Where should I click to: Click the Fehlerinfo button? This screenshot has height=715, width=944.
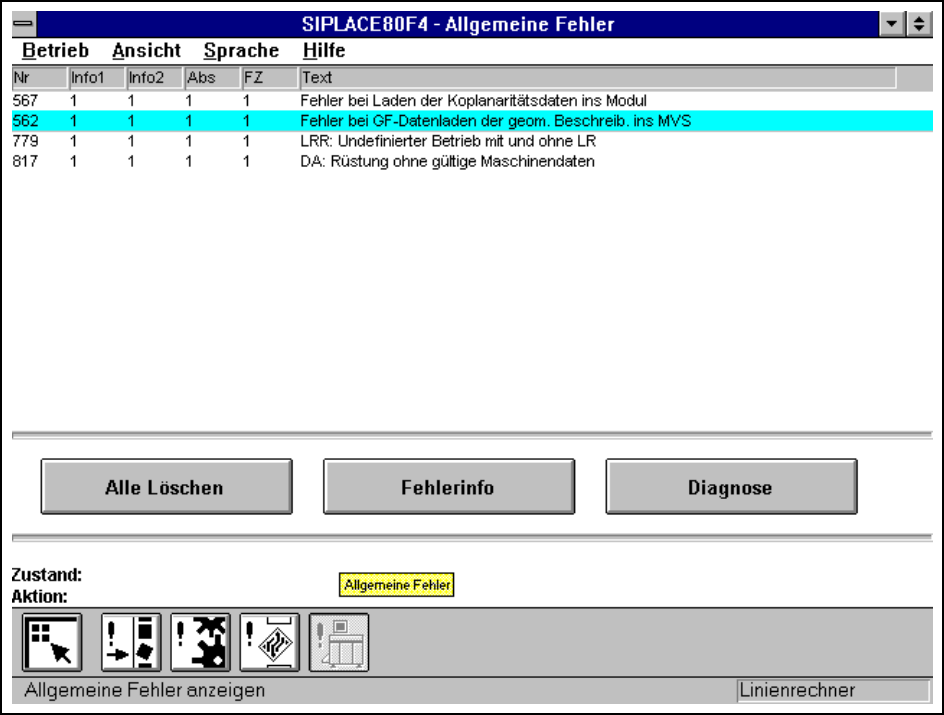point(449,487)
